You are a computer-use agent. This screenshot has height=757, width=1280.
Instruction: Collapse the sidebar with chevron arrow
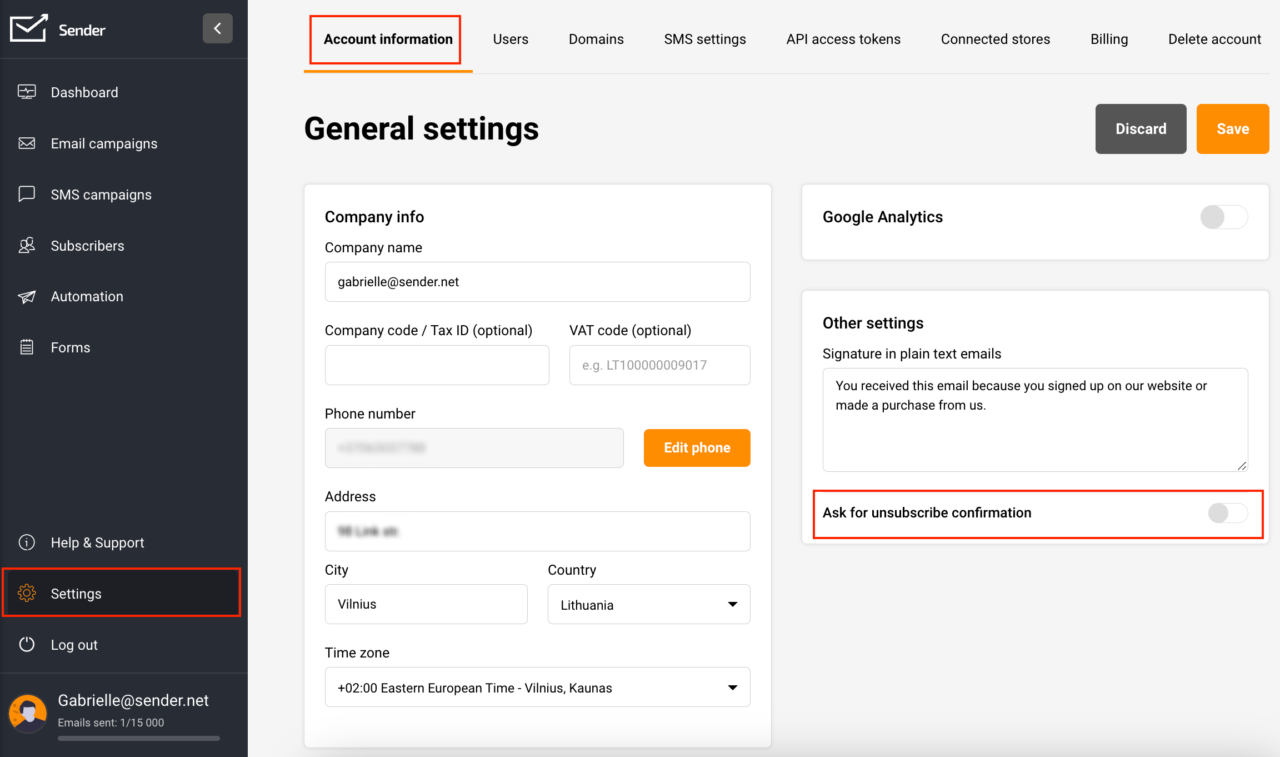tap(217, 28)
